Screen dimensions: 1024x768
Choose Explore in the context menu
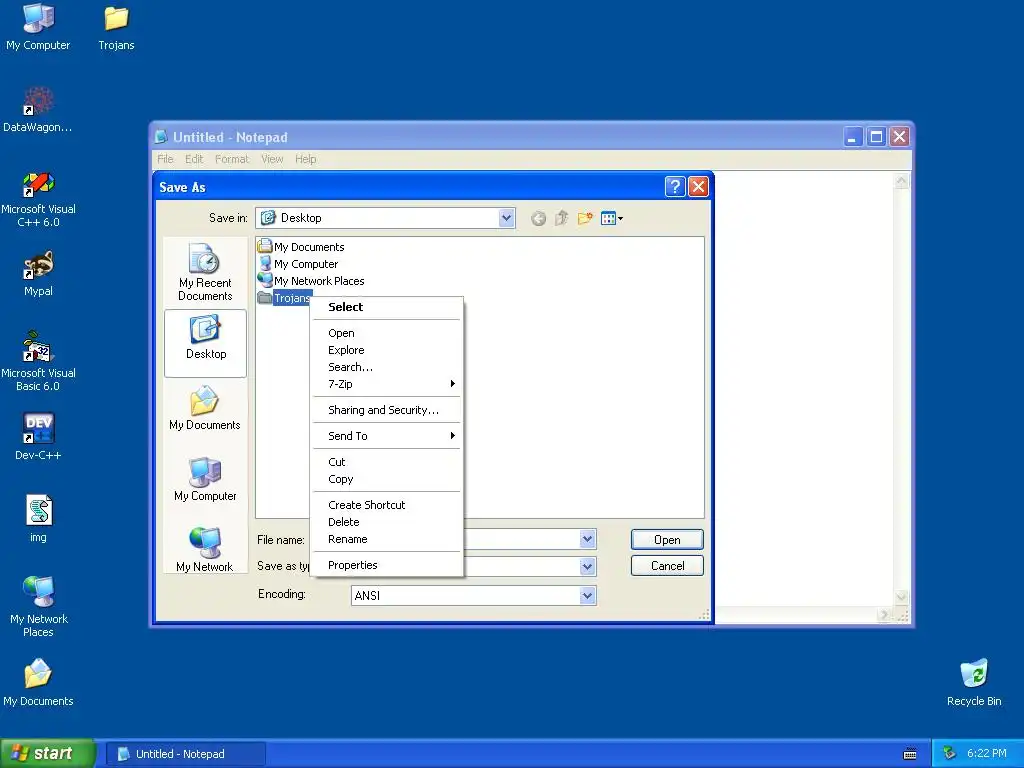click(387, 350)
